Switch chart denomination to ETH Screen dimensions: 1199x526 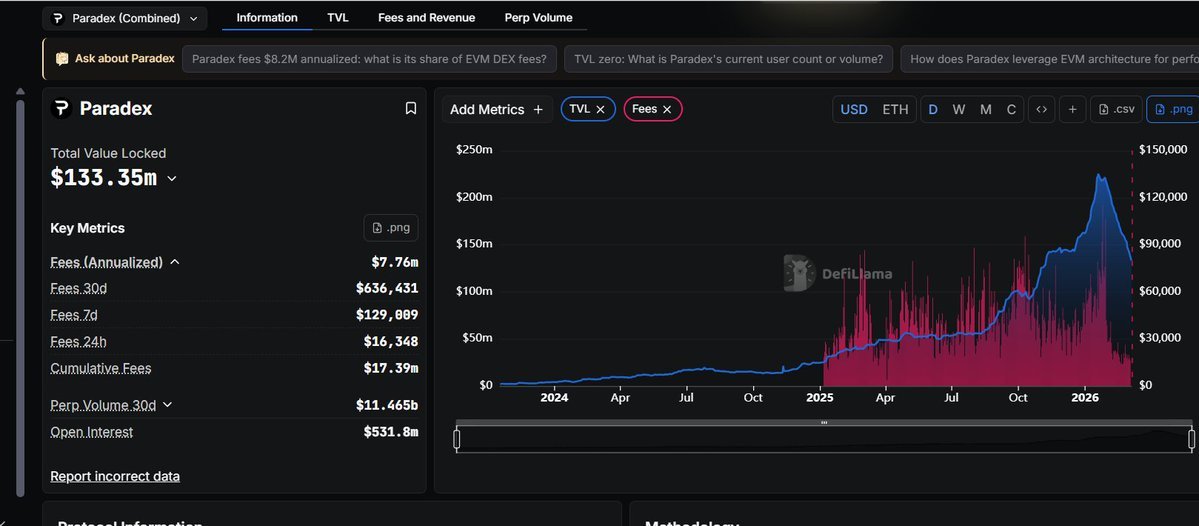[x=895, y=109]
